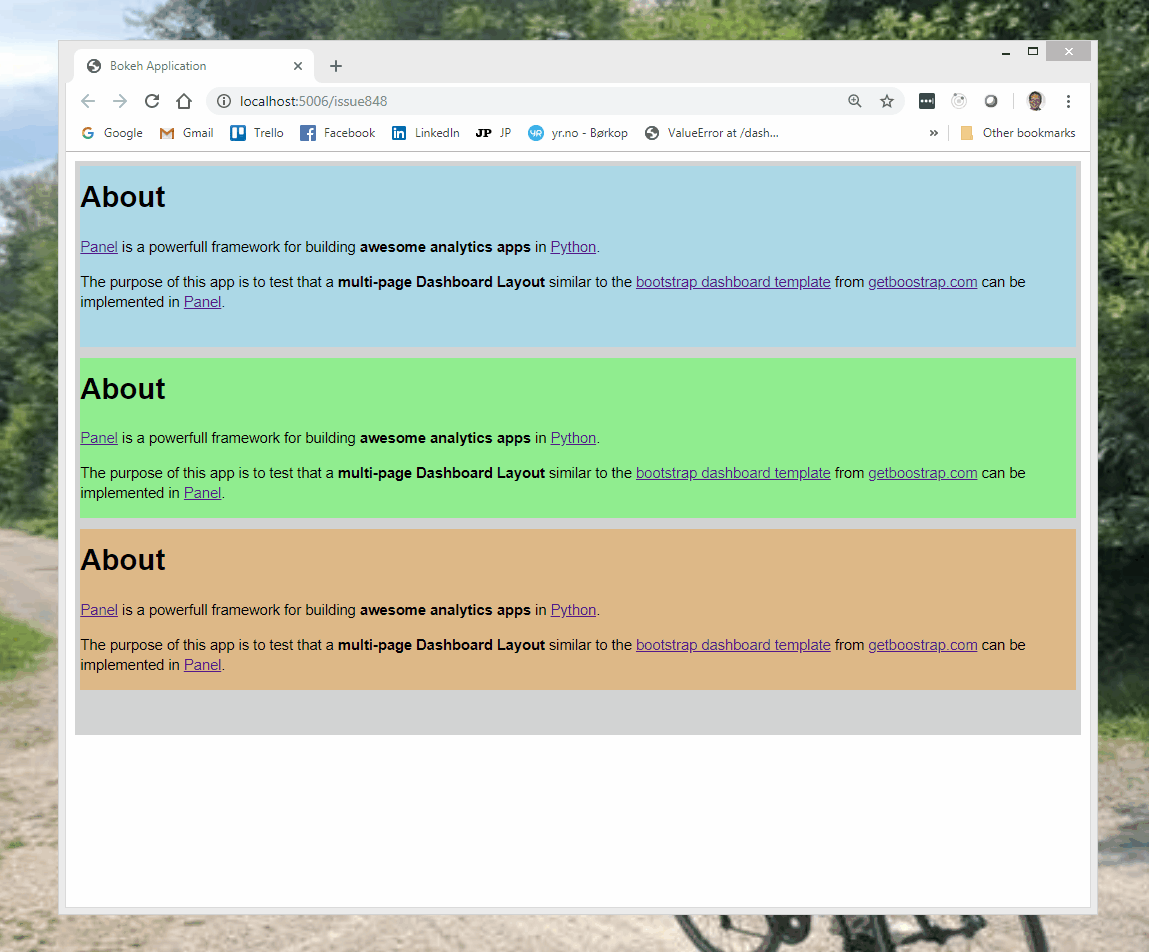Minimize the Chrome window
The image size is (1149, 952).
click(1006, 51)
